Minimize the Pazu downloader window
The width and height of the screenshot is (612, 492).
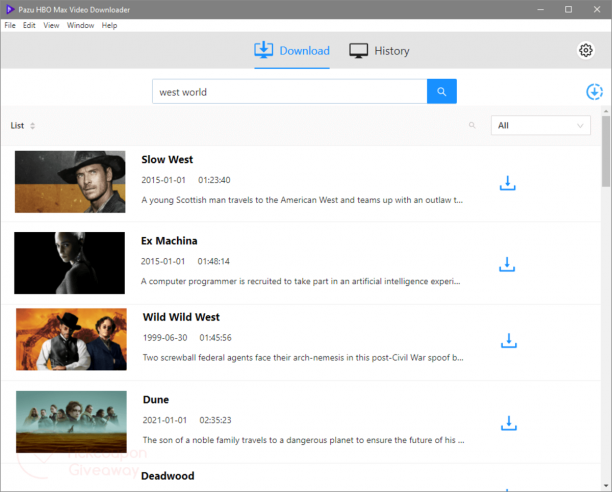tap(541, 9)
